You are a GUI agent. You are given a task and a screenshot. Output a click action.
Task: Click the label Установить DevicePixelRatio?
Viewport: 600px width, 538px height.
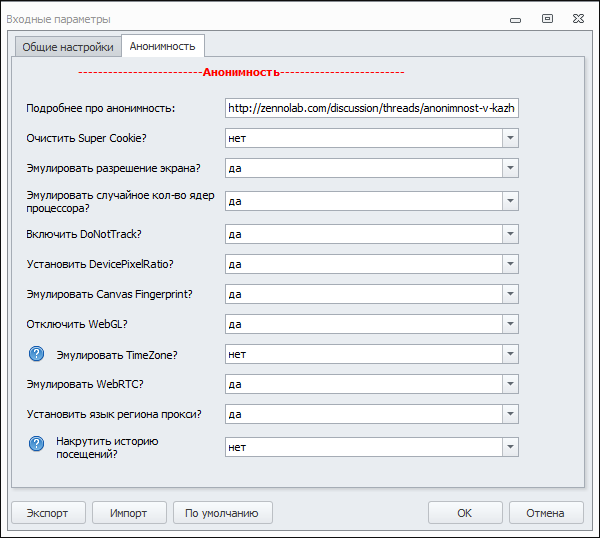[100, 264]
